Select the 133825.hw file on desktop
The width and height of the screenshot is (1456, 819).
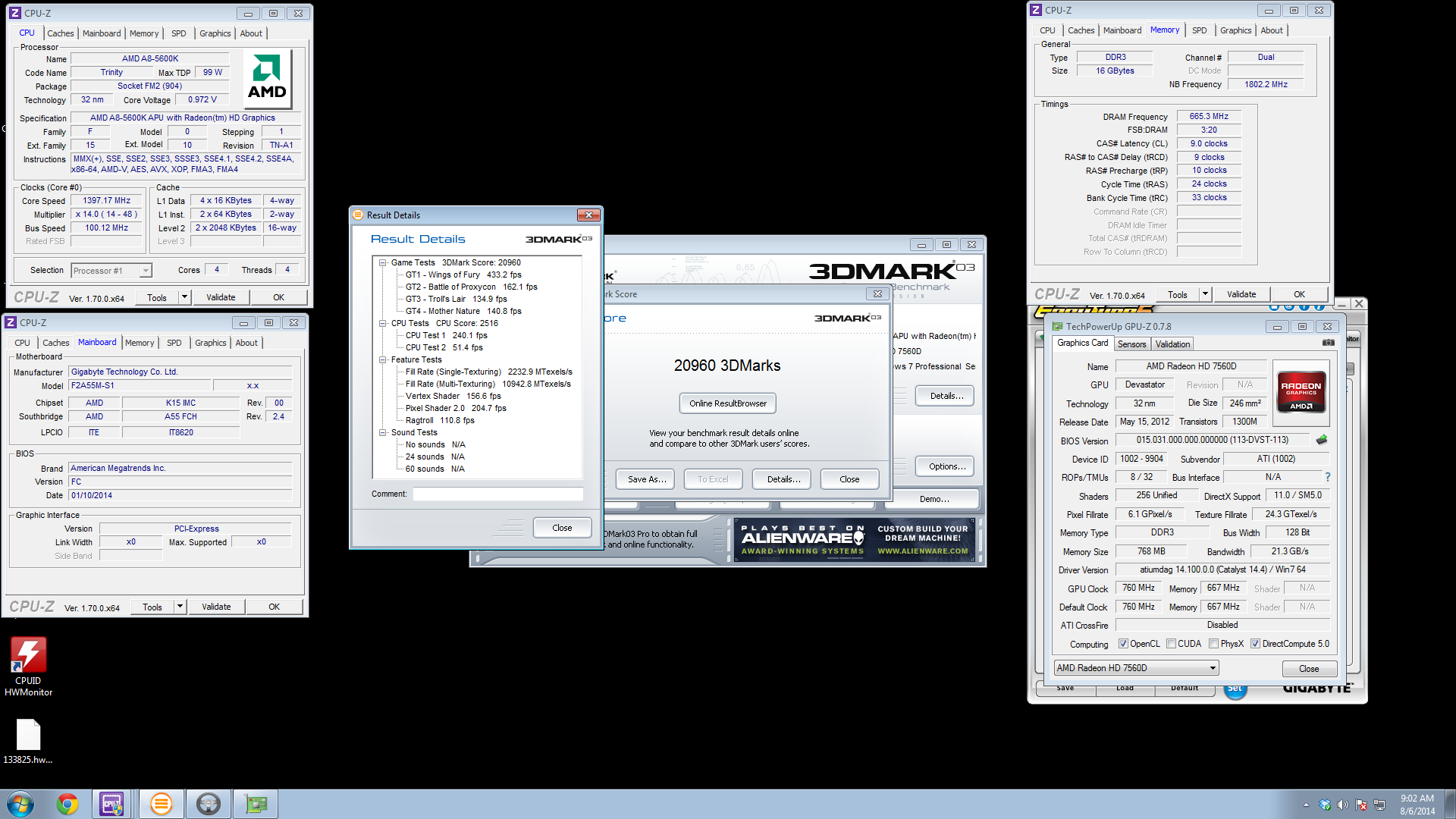28,741
